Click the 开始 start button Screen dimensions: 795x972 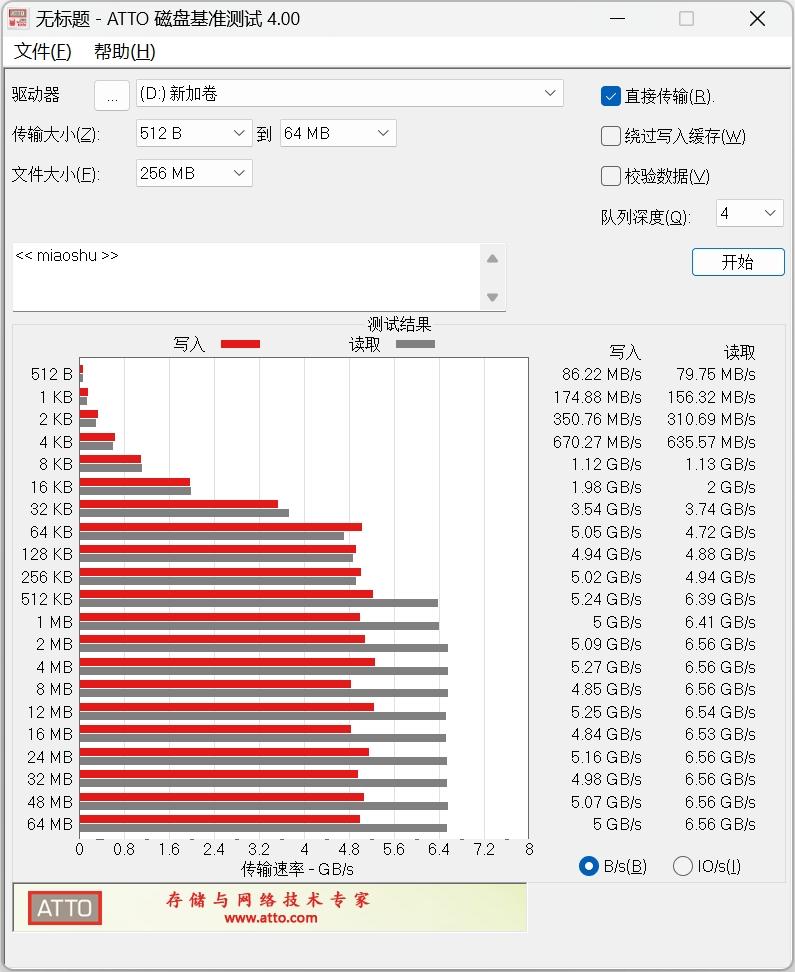click(738, 262)
